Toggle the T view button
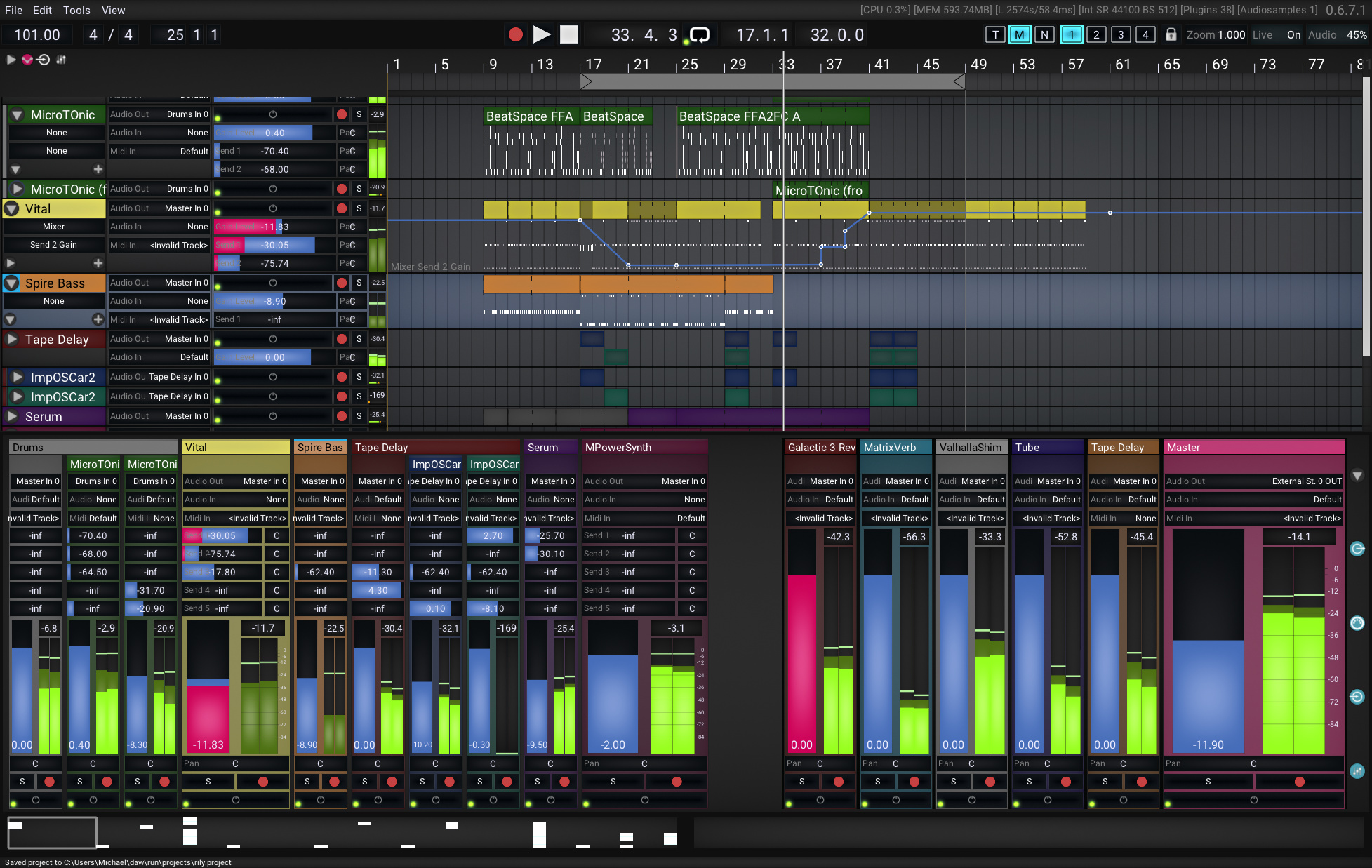1372x868 pixels. pos(995,34)
